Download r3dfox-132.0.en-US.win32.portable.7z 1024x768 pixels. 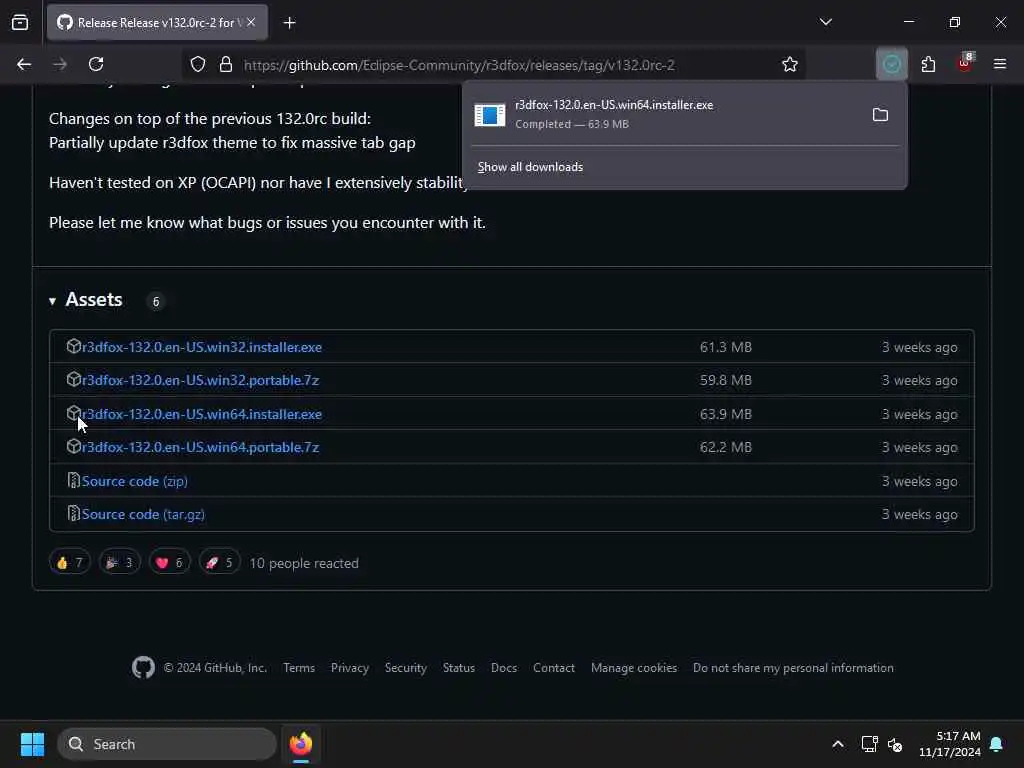200,380
